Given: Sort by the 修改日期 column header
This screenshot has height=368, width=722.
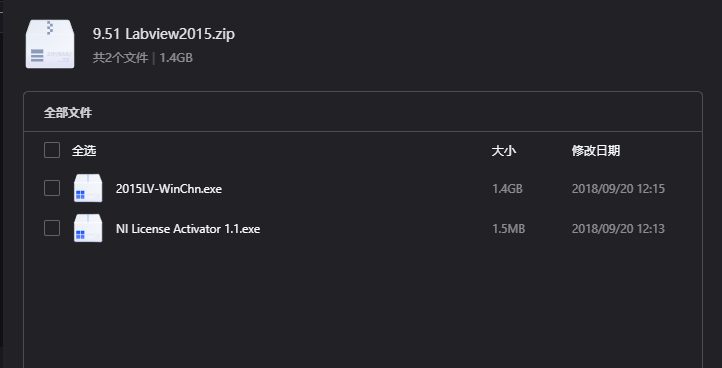Looking at the screenshot, I should [x=596, y=151].
